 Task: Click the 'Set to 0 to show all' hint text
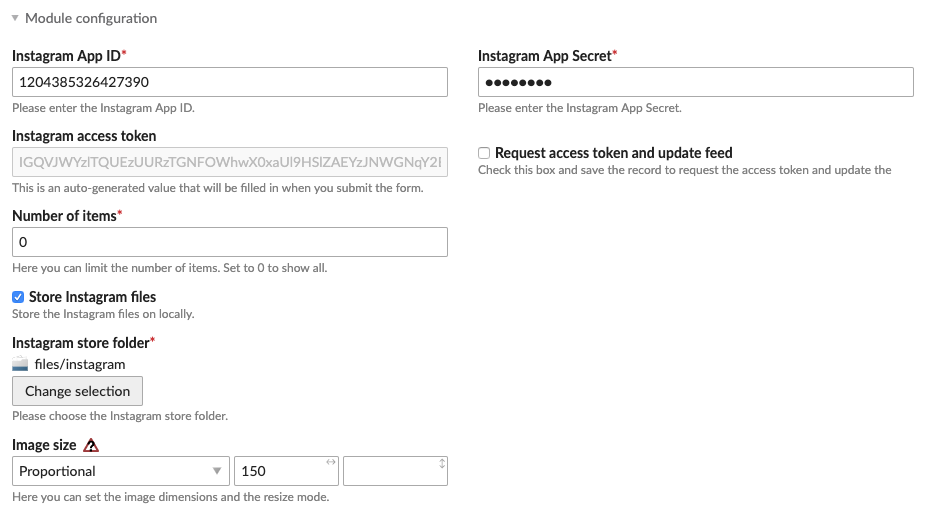pyautogui.click(x=275, y=268)
